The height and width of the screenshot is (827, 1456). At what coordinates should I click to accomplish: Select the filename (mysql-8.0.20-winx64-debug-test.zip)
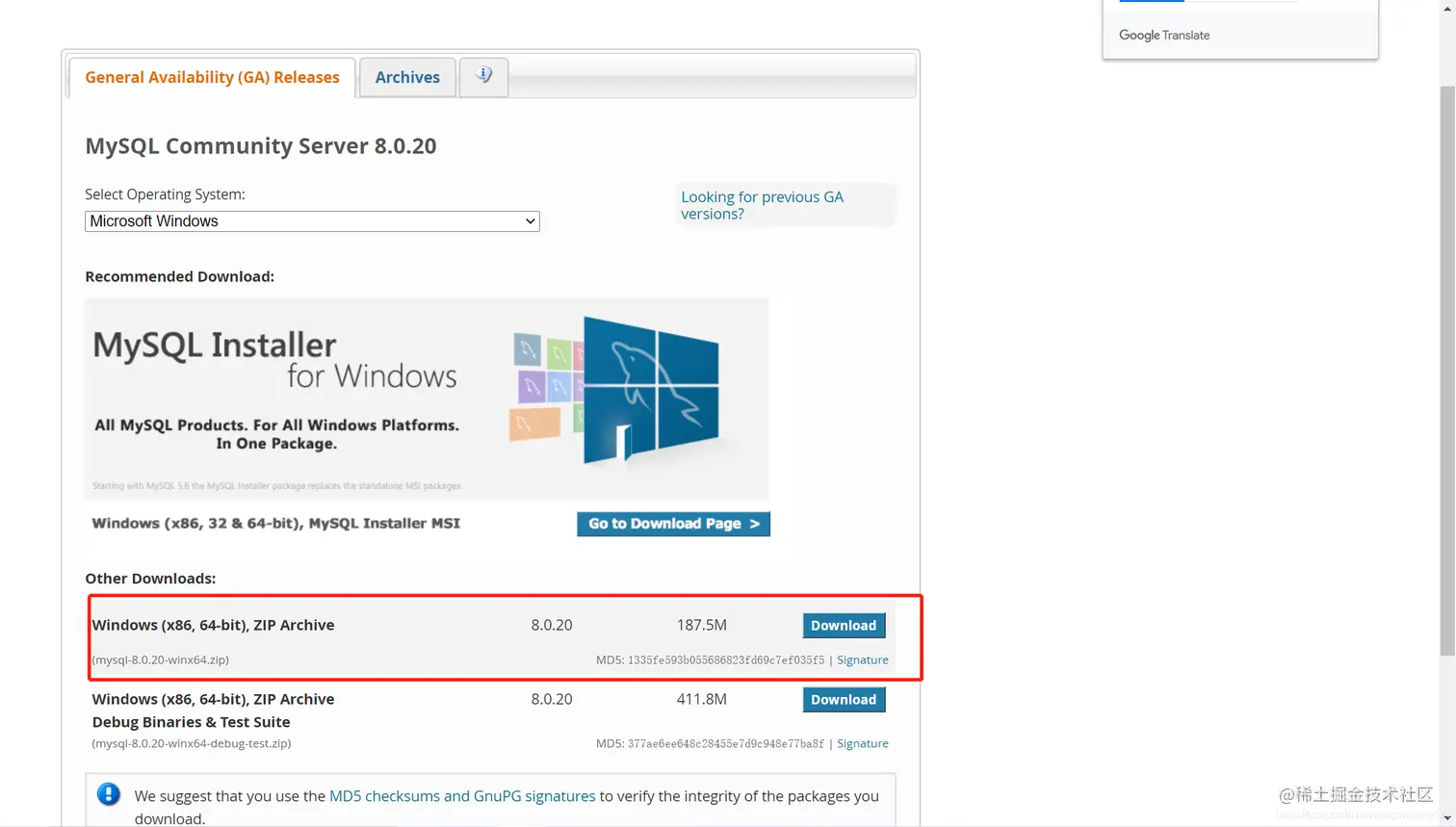pos(192,743)
